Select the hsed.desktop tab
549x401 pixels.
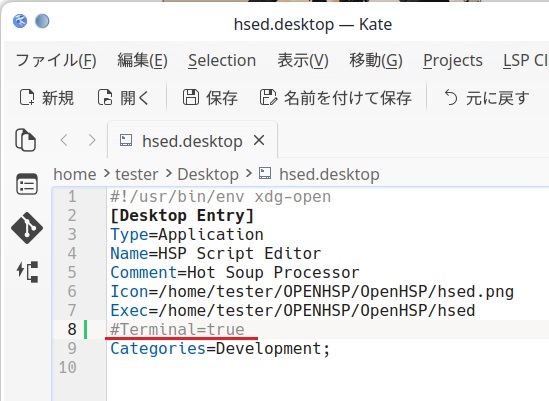pos(192,140)
